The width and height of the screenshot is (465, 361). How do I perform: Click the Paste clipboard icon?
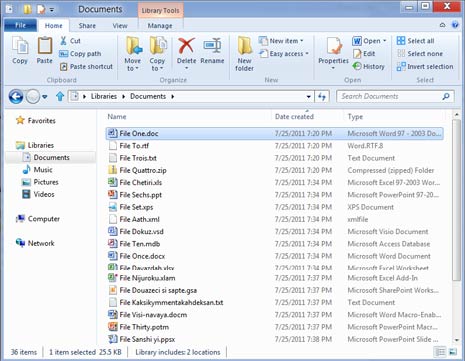[x=45, y=46]
